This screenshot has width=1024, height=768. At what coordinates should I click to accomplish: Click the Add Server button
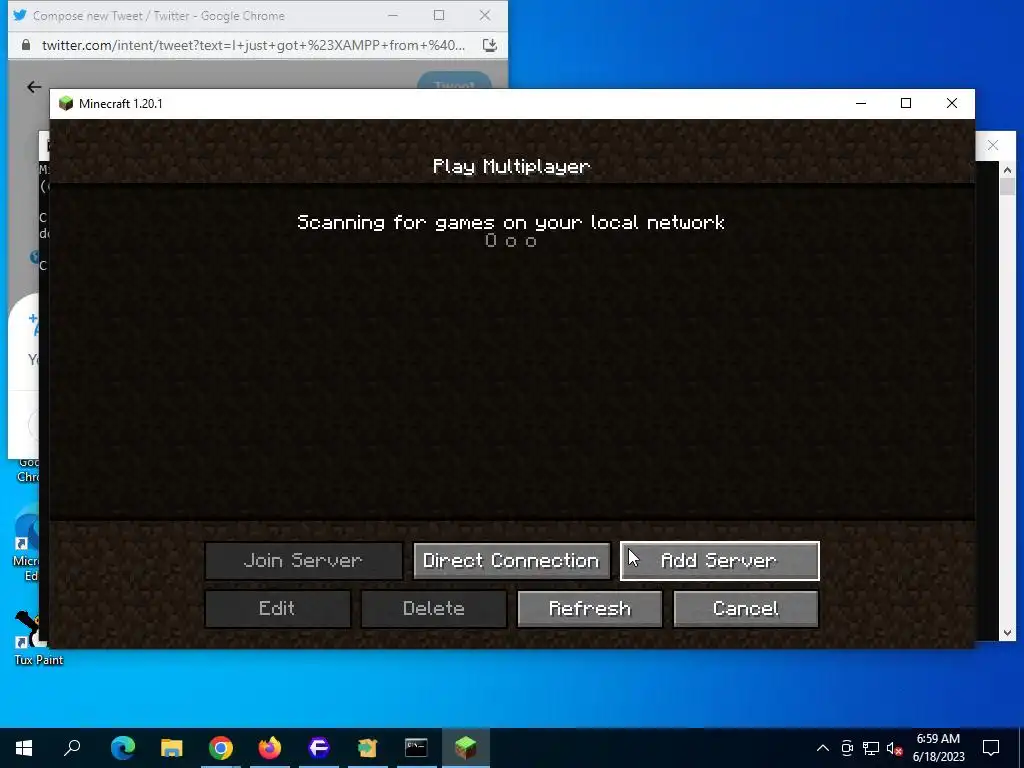point(720,560)
